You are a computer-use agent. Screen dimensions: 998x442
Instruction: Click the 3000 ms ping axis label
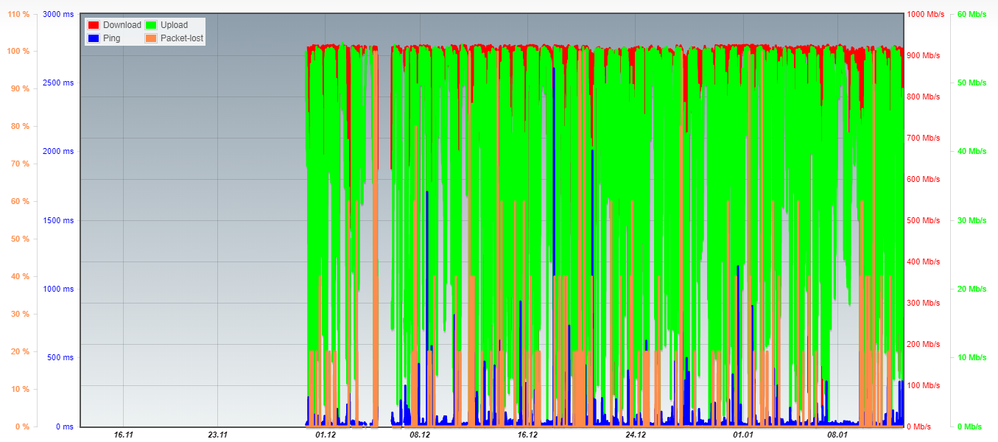(59, 14)
